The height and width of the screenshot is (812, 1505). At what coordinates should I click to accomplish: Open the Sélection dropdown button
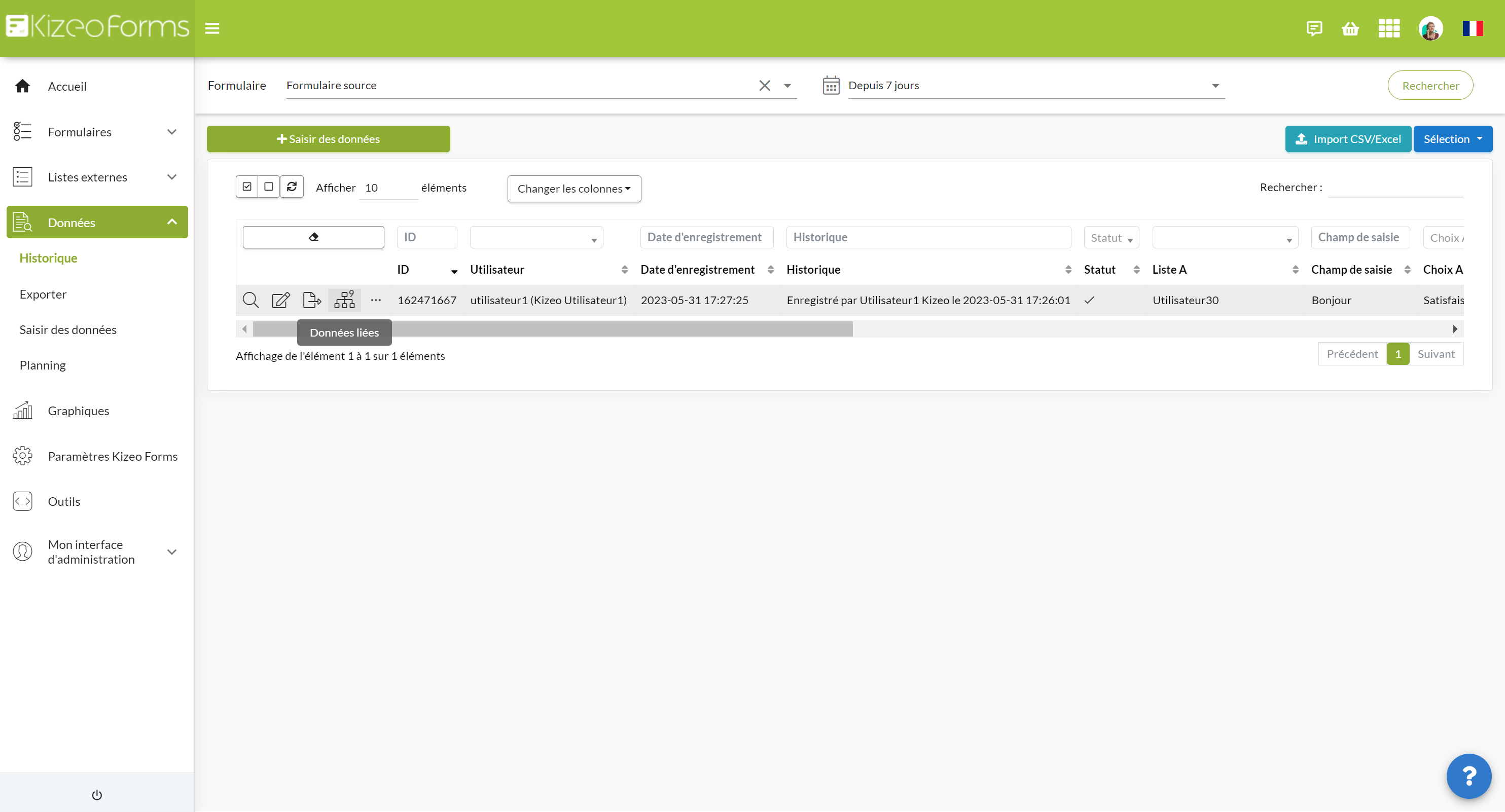1452,139
